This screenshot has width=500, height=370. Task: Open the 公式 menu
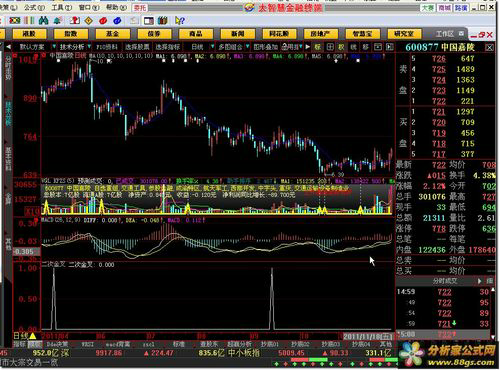[34, 7]
